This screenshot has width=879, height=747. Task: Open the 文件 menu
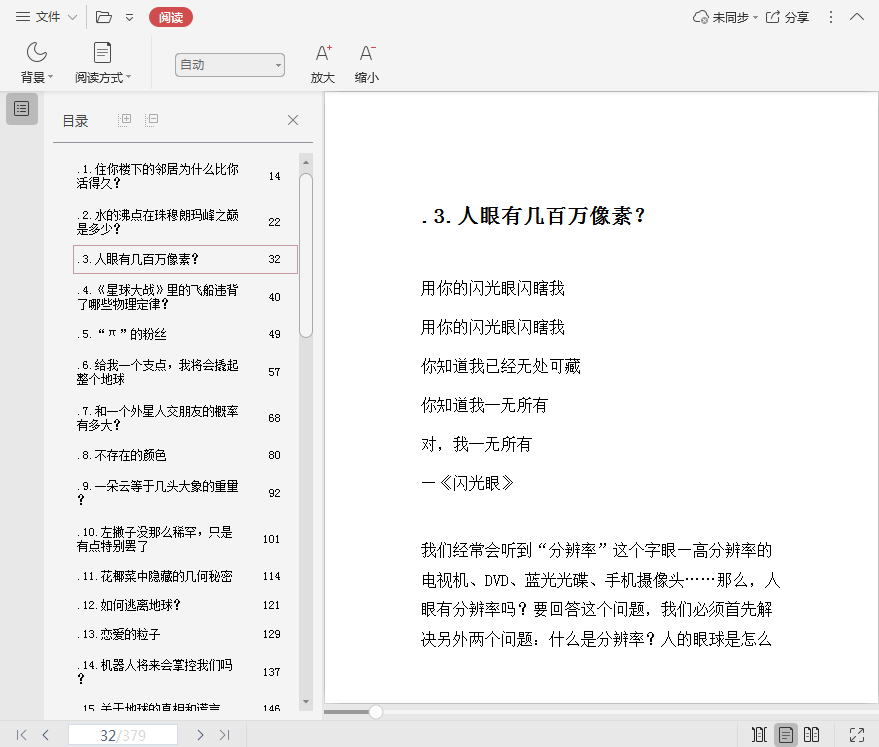[x=45, y=17]
